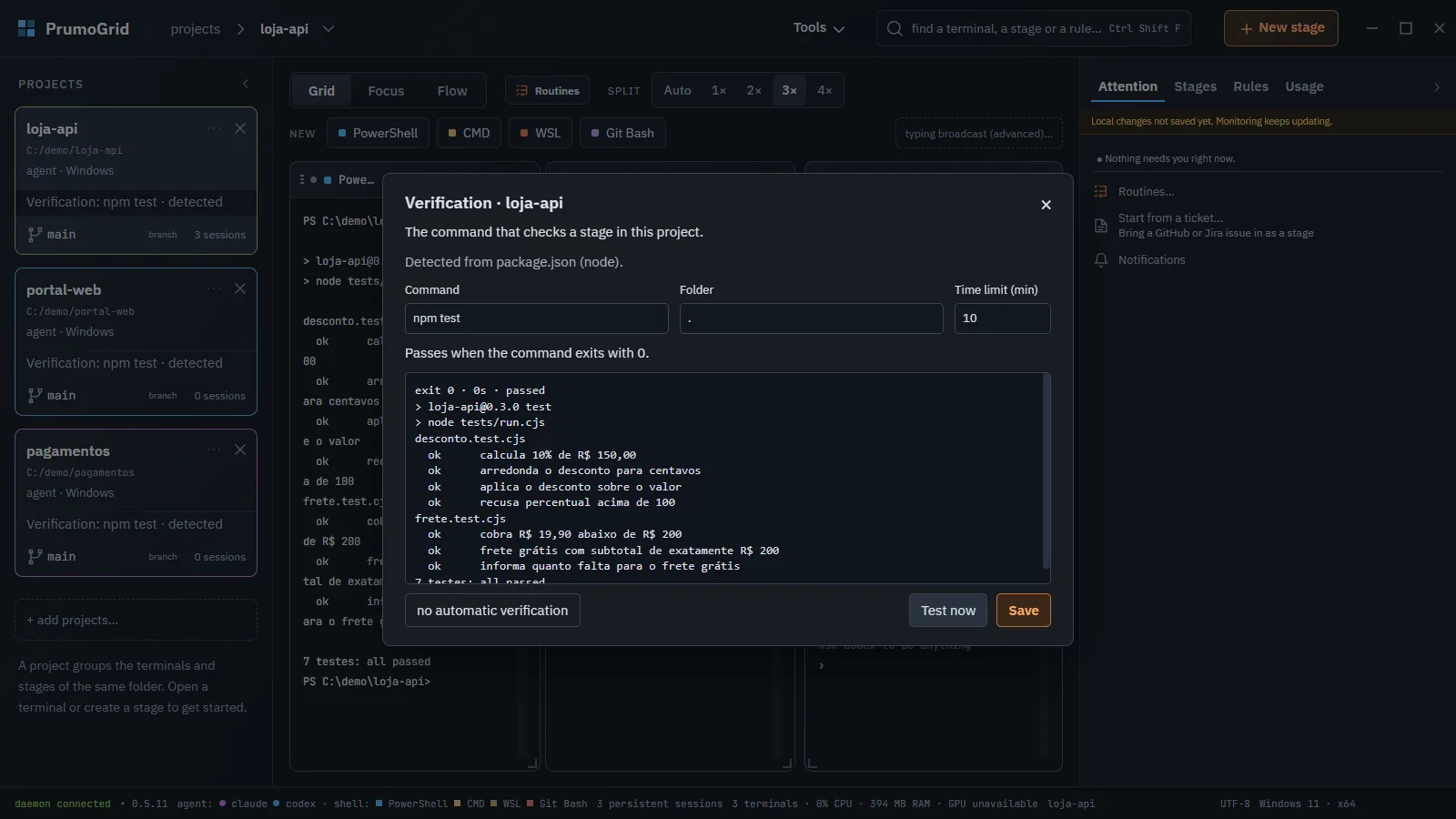This screenshot has width=1456, height=819.
Task: Start a new WSL terminal
Action: pos(540,133)
